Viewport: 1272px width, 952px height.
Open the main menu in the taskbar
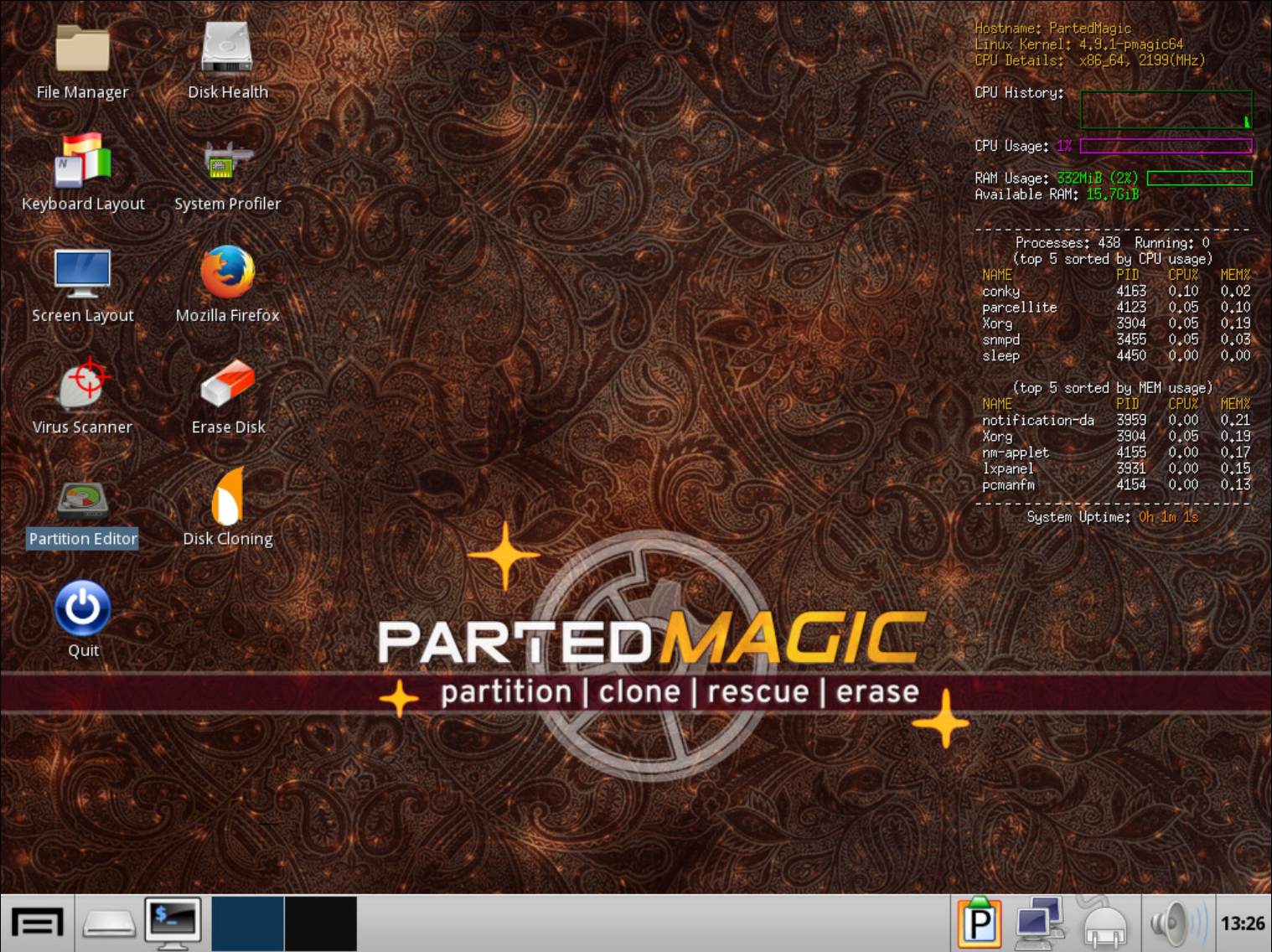click(37, 924)
